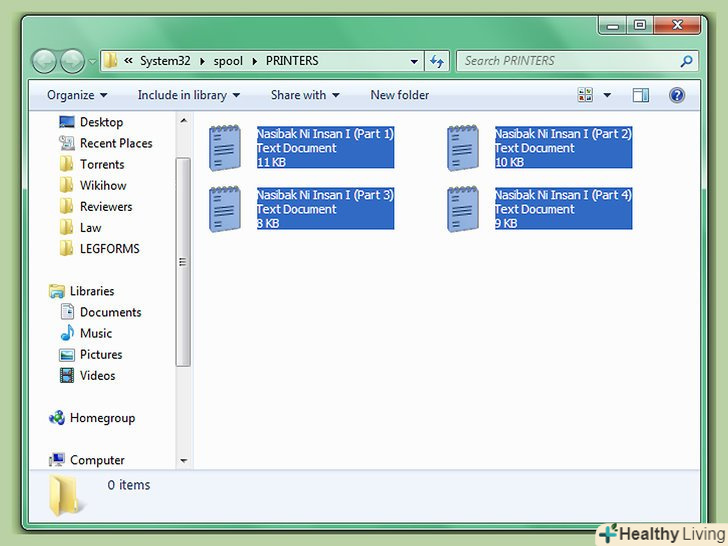Viewport: 728px width, 546px height.
Task: Open the Music library in sidebar
Action: click(96, 333)
